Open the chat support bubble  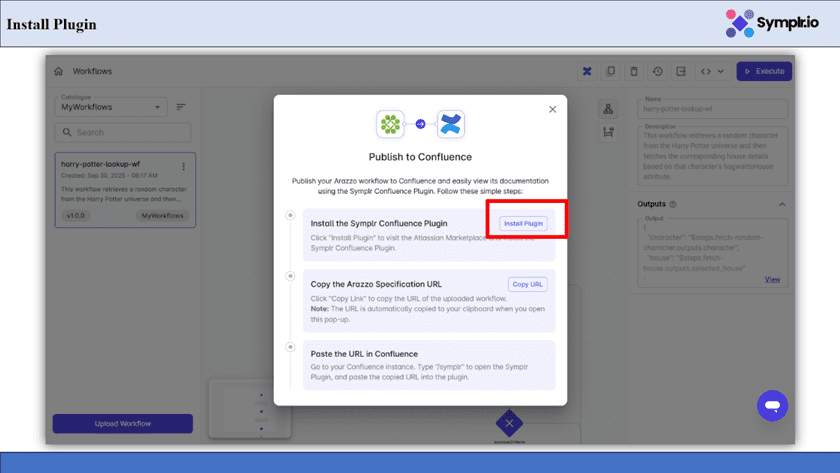point(772,405)
